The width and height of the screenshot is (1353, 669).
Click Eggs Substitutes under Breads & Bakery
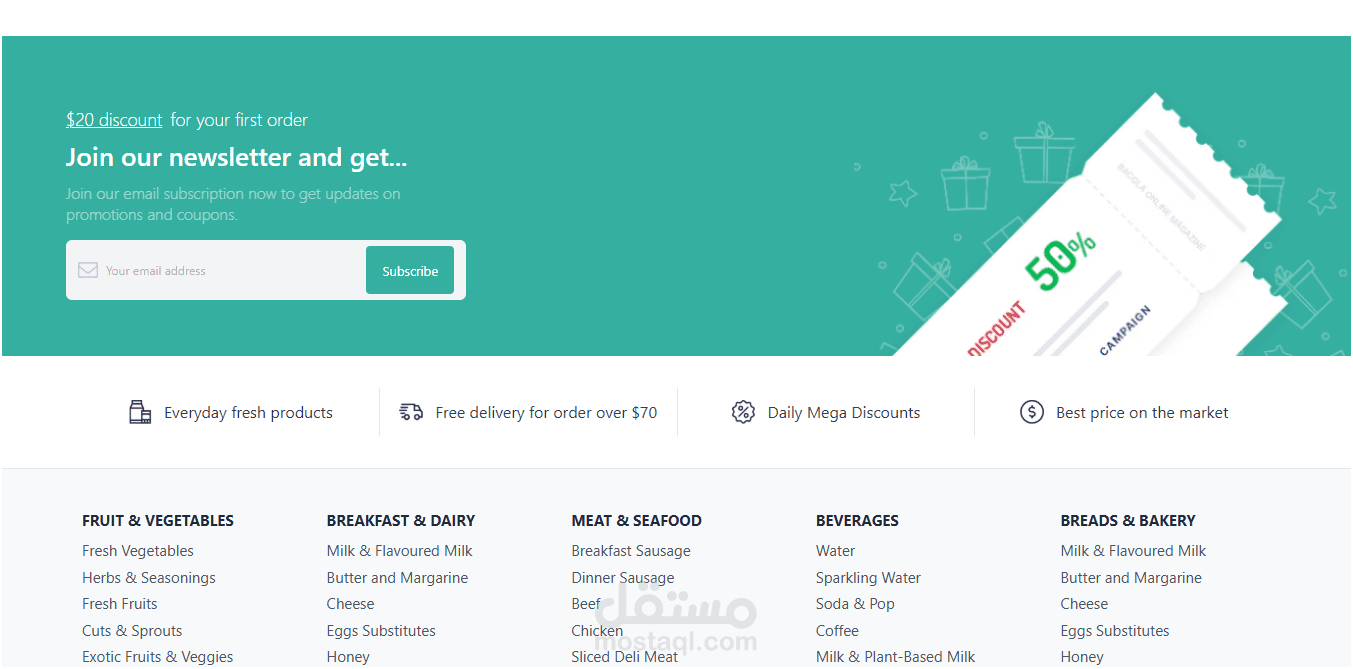tap(1115, 631)
